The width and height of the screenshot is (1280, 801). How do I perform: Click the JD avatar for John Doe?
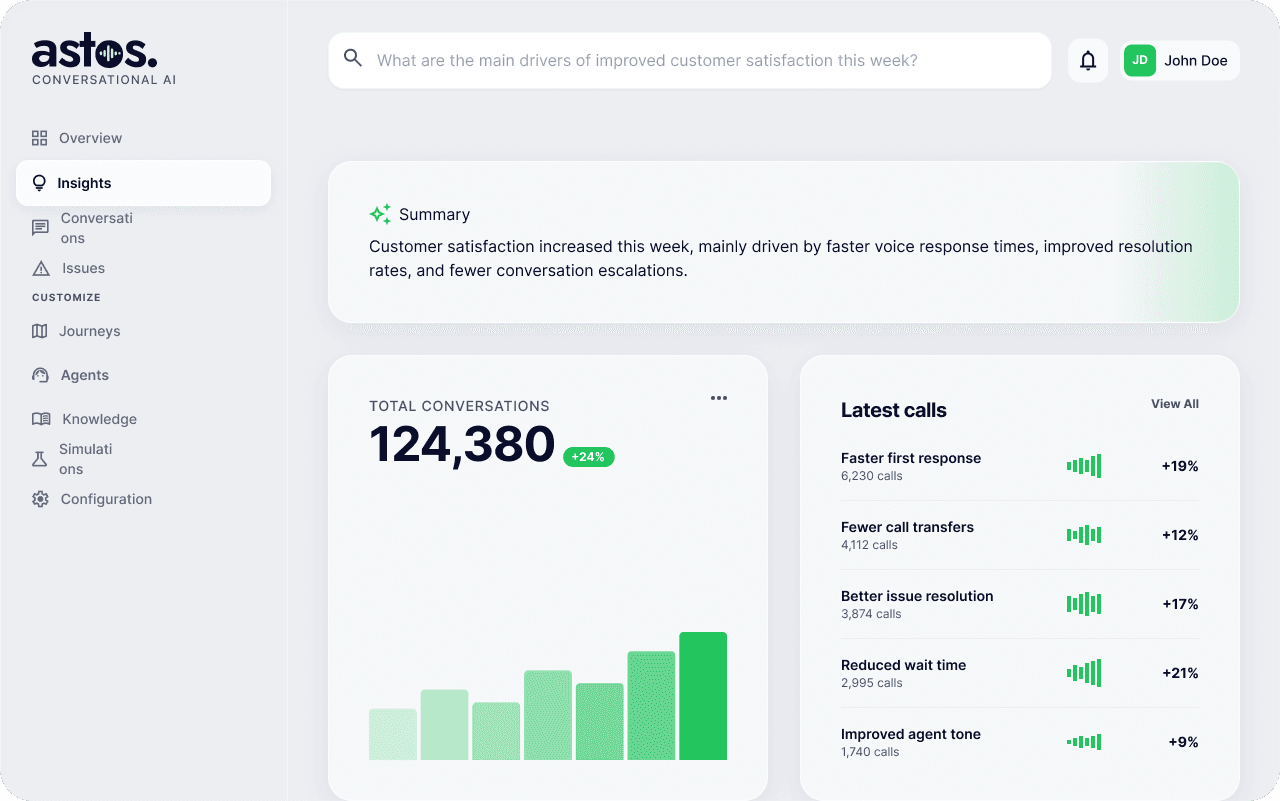1139,60
